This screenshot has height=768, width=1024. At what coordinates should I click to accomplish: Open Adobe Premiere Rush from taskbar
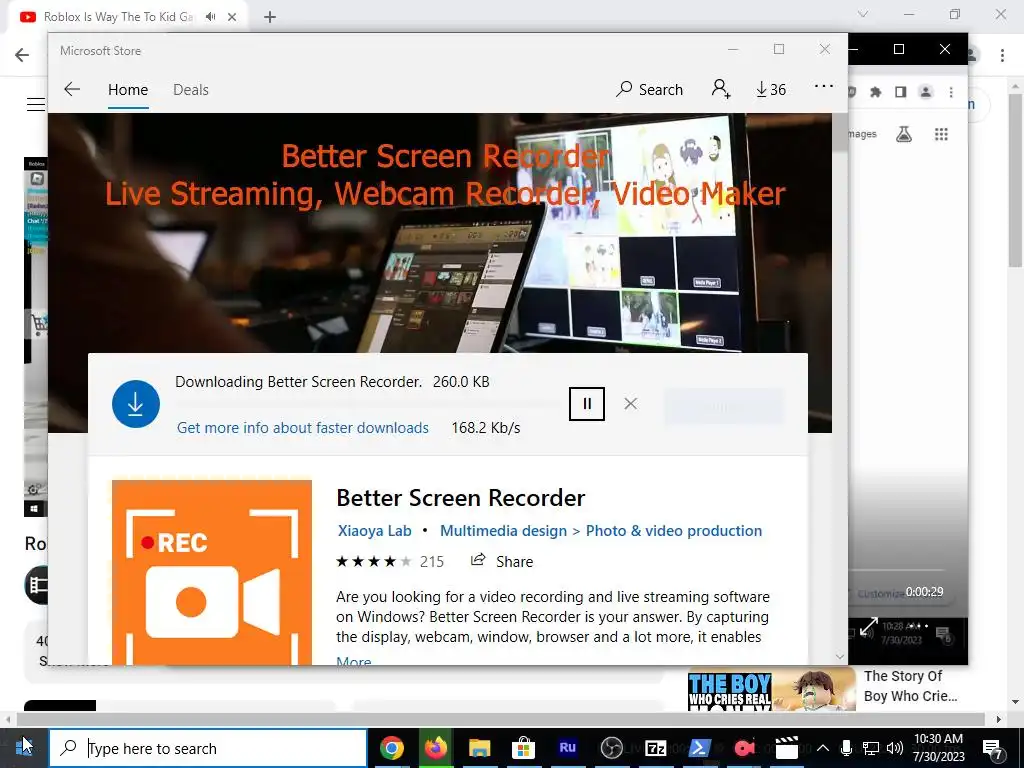[568, 748]
